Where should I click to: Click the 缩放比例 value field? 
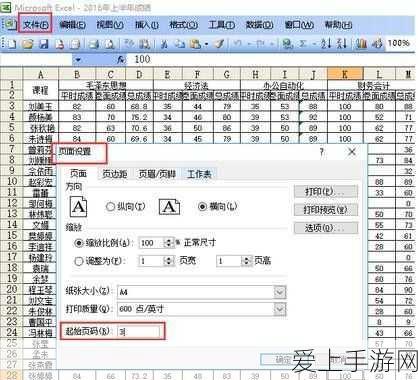click(152, 243)
